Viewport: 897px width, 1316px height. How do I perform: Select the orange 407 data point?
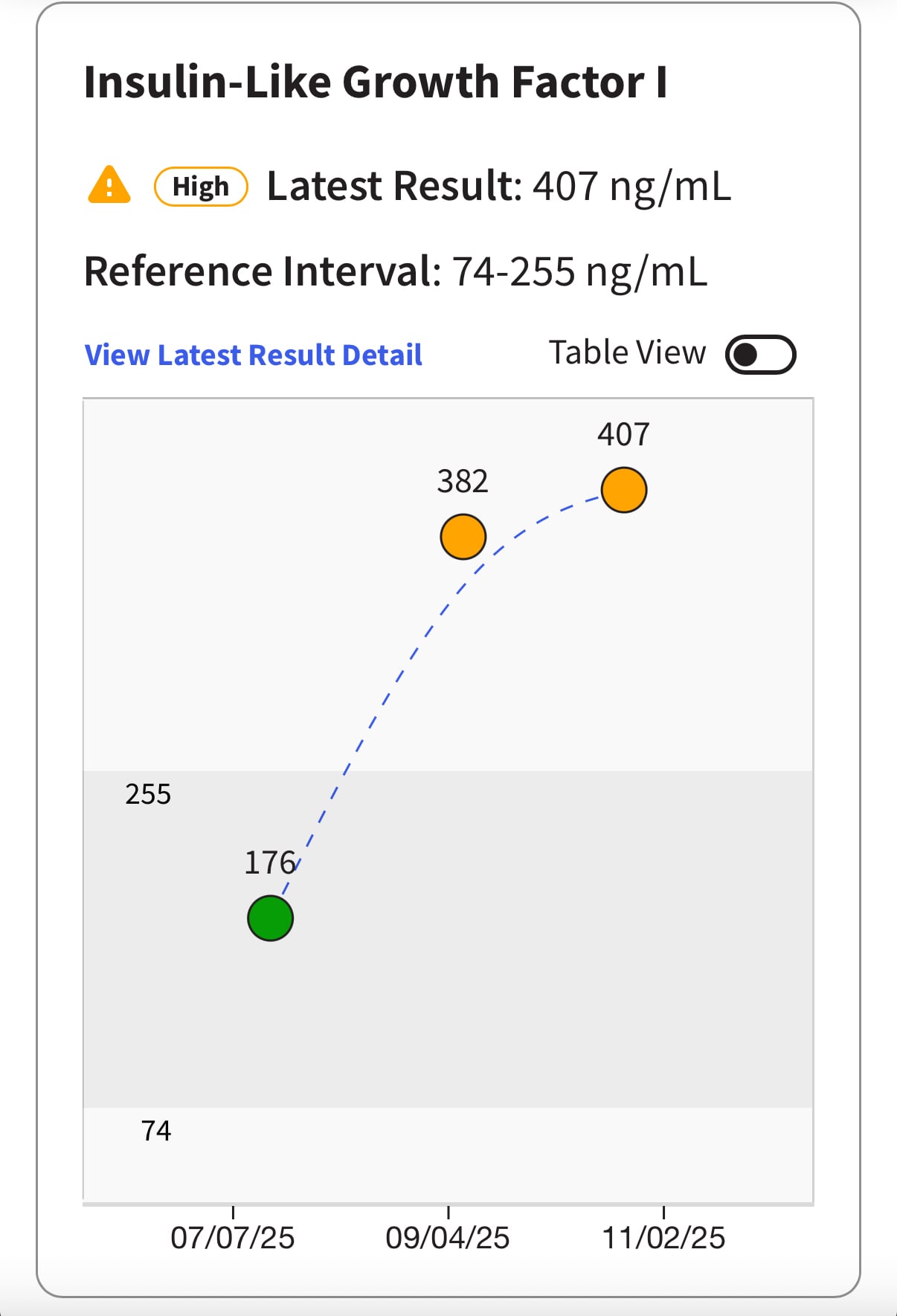click(624, 490)
